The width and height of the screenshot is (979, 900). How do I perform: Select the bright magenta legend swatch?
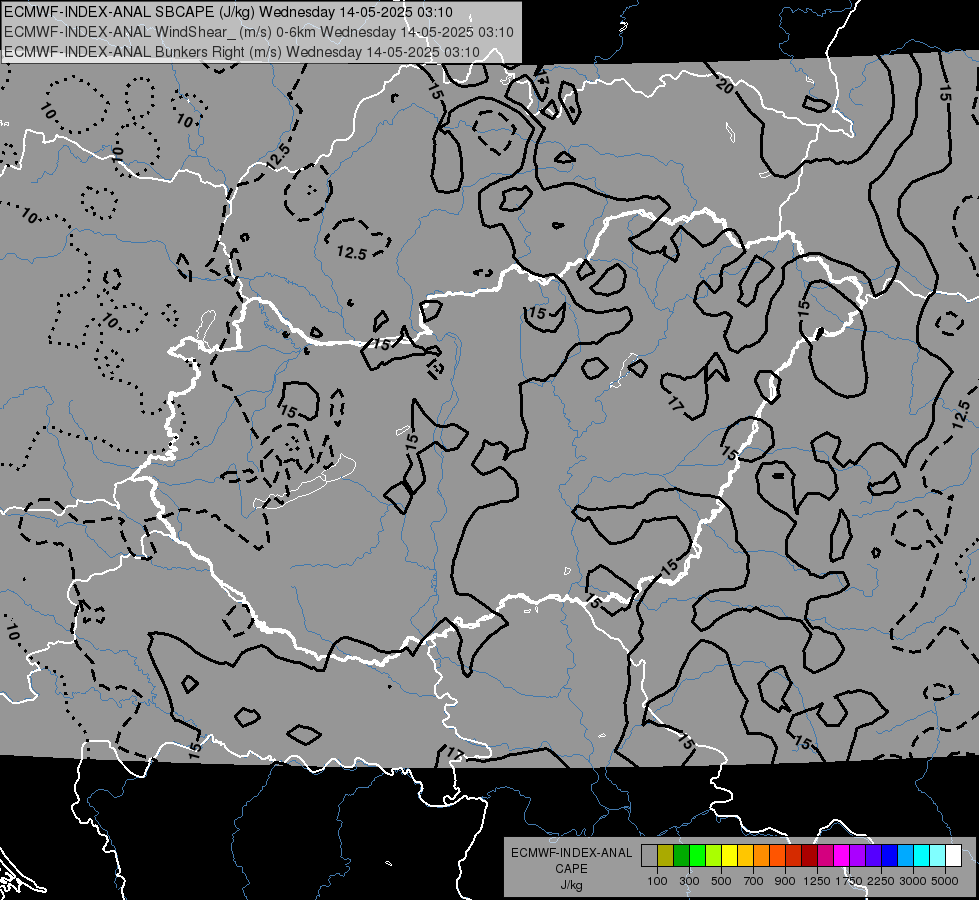(842, 856)
